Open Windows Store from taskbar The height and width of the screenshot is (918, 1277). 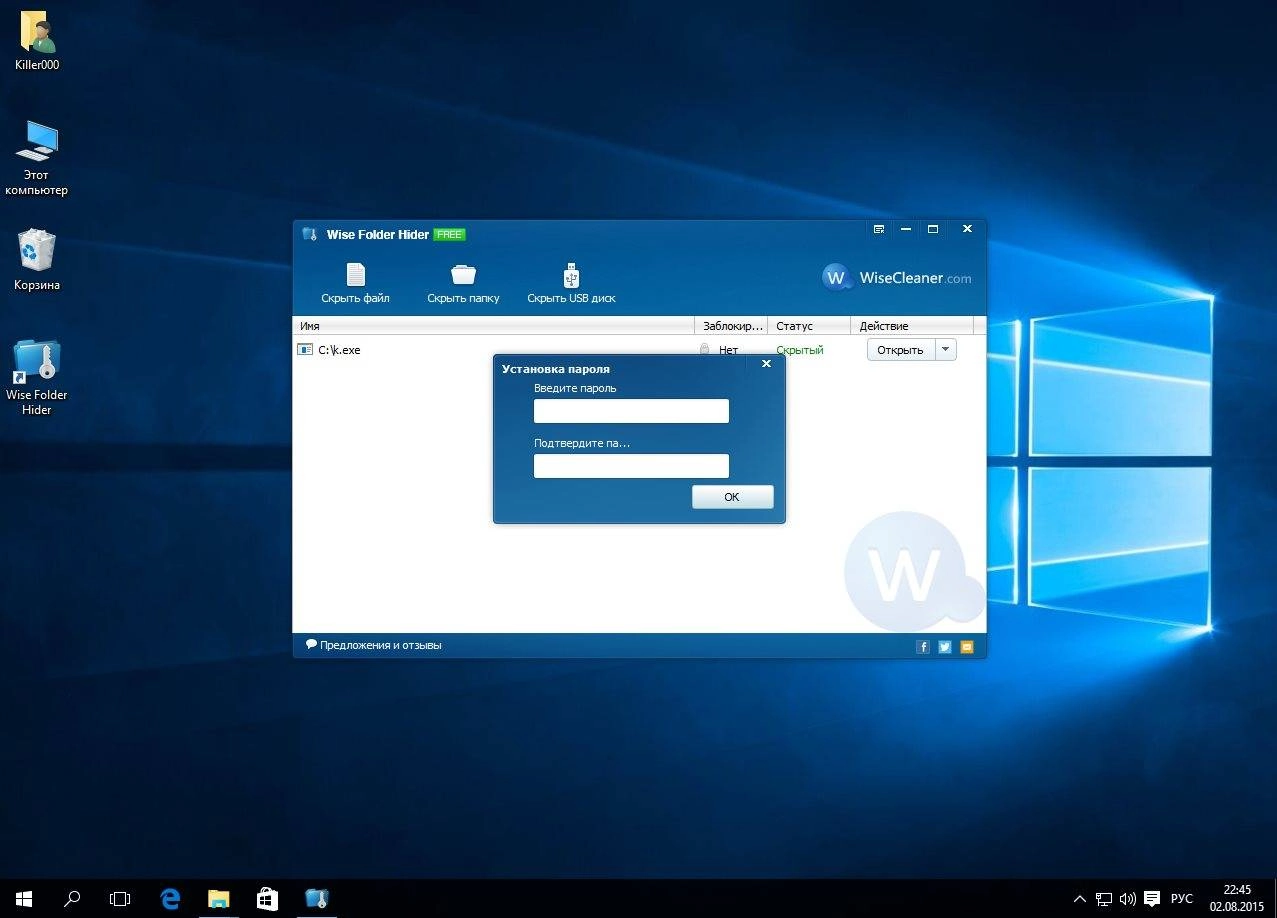tap(267, 899)
